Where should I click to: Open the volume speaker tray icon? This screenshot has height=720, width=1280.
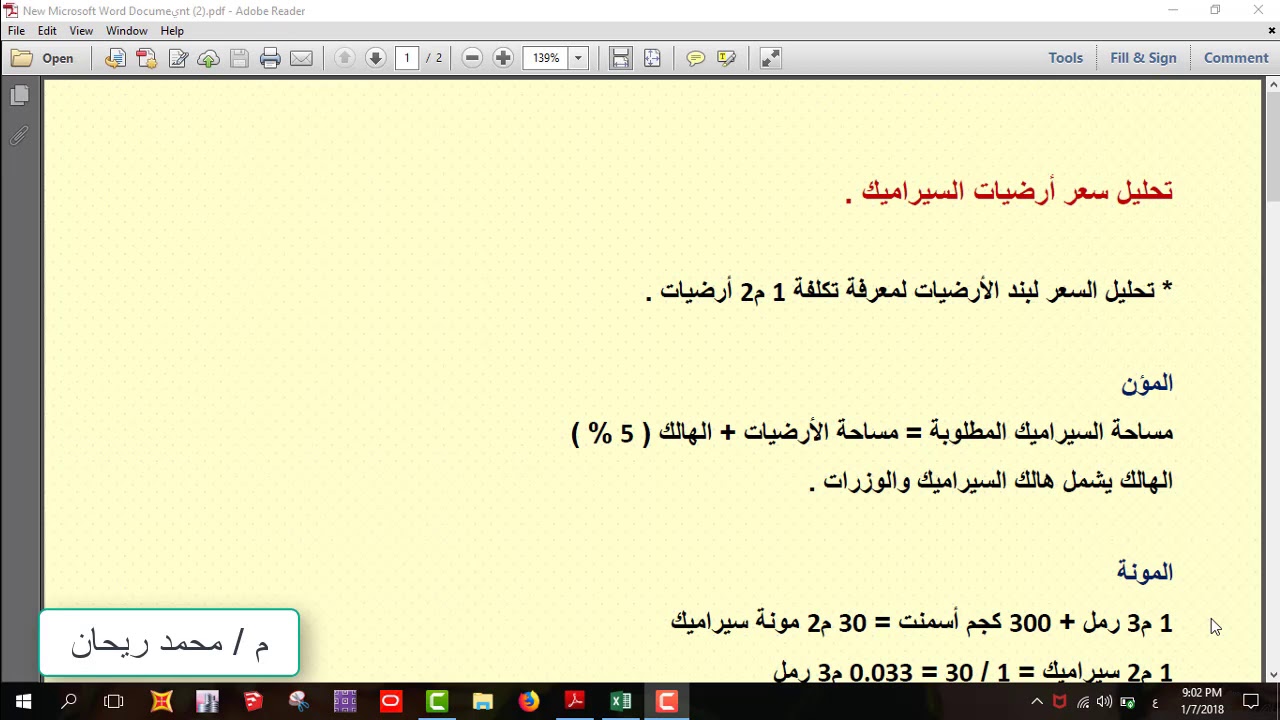pyautogui.click(x=1105, y=702)
